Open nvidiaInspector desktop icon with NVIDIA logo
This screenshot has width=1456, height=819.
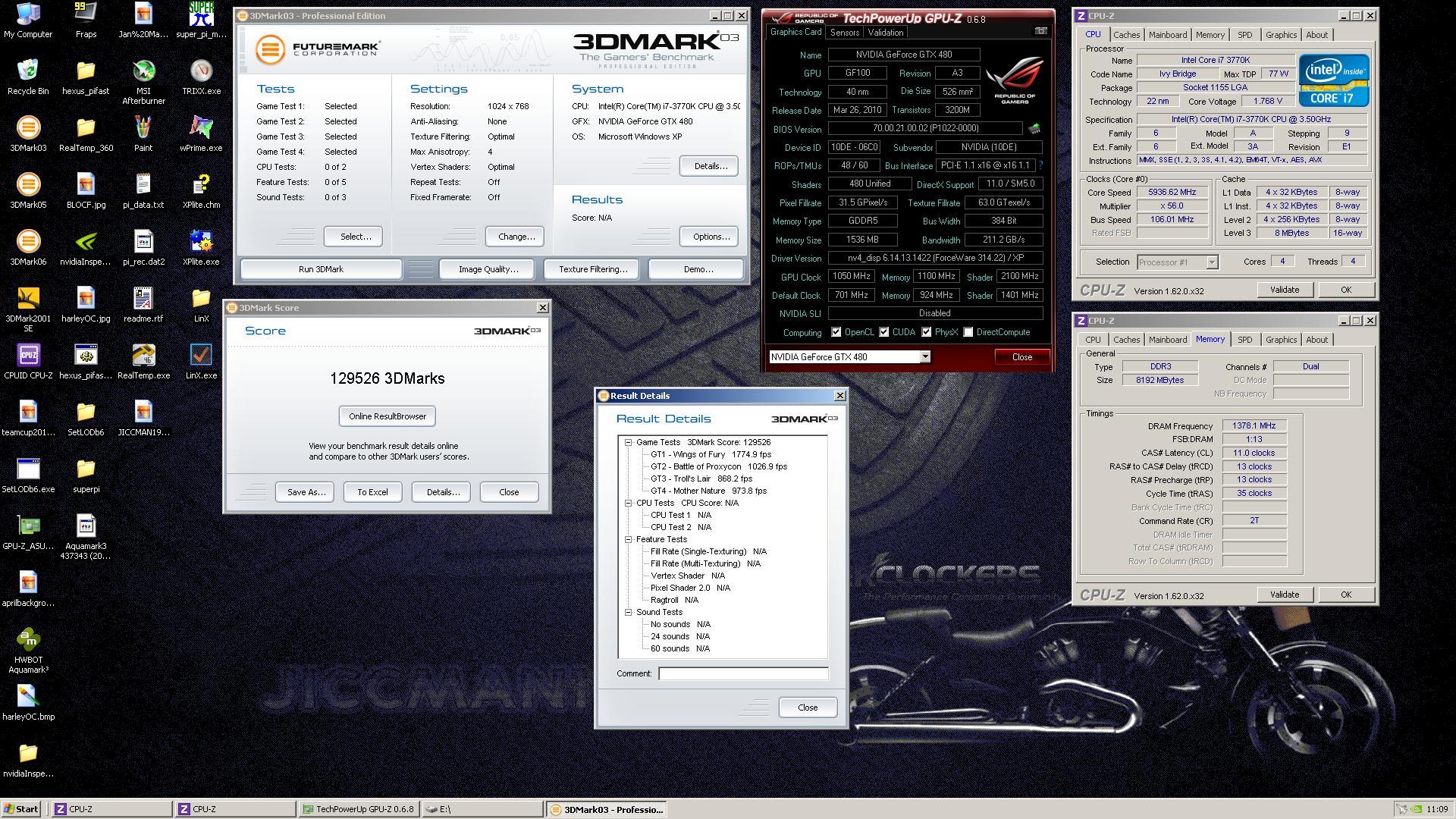[86, 248]
